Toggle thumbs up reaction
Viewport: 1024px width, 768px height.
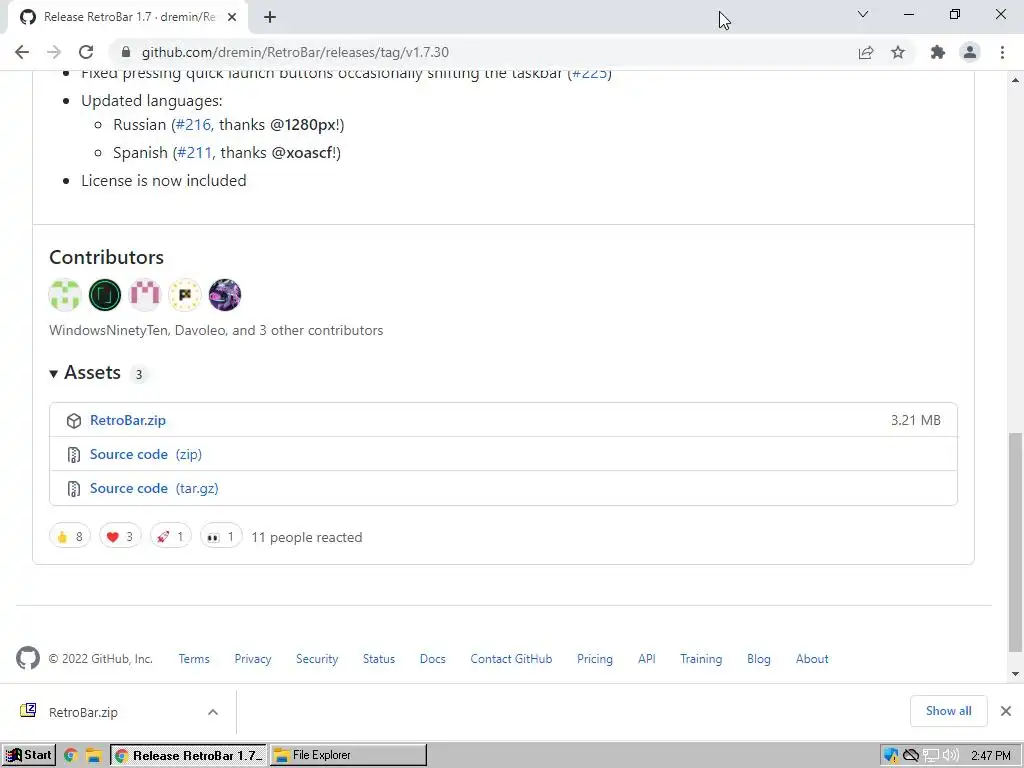point(70,537)
